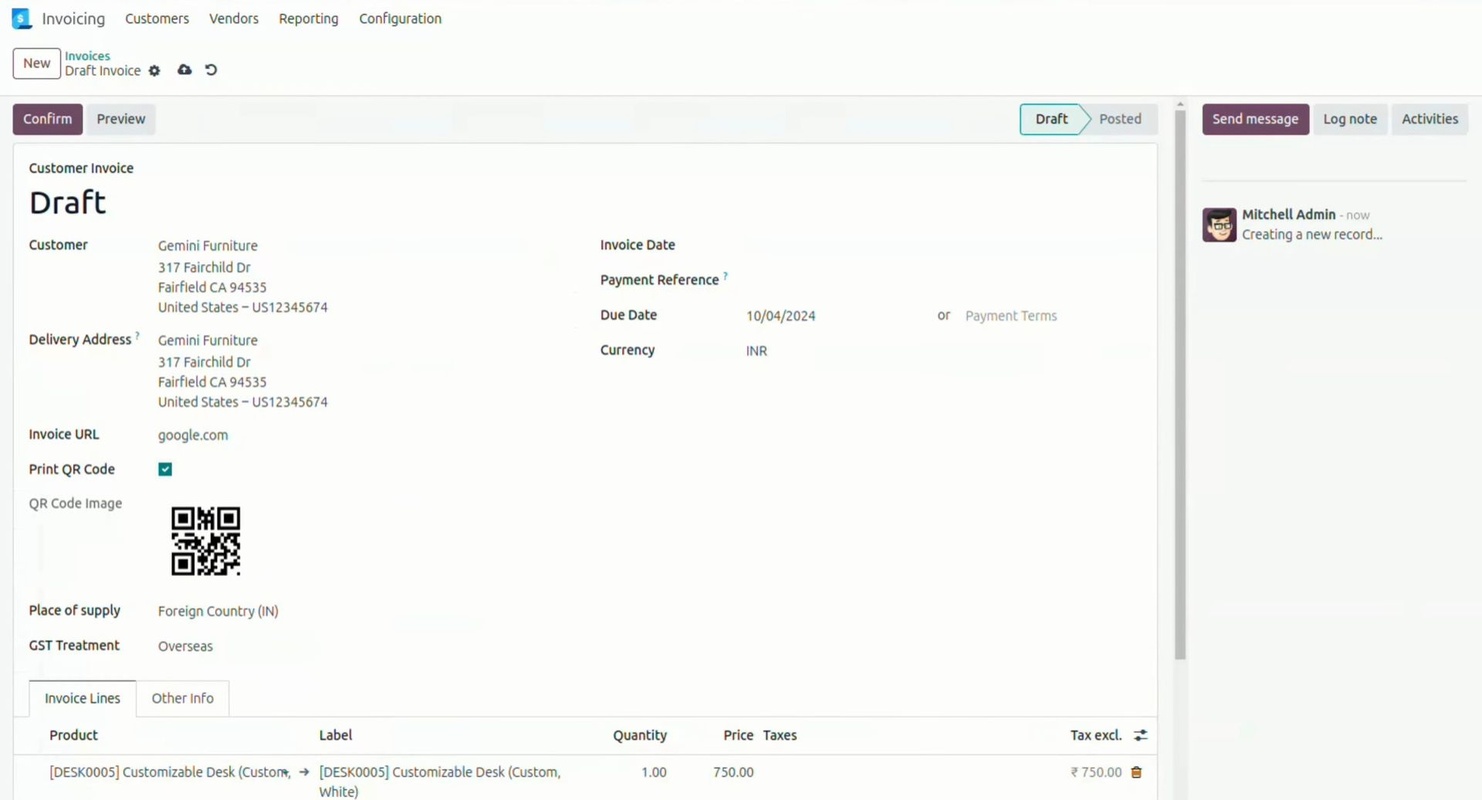The height and width of the screenshot is (800, 1482).
Task: Uncheck the Print QR Code checkbox
Action: 165,469
